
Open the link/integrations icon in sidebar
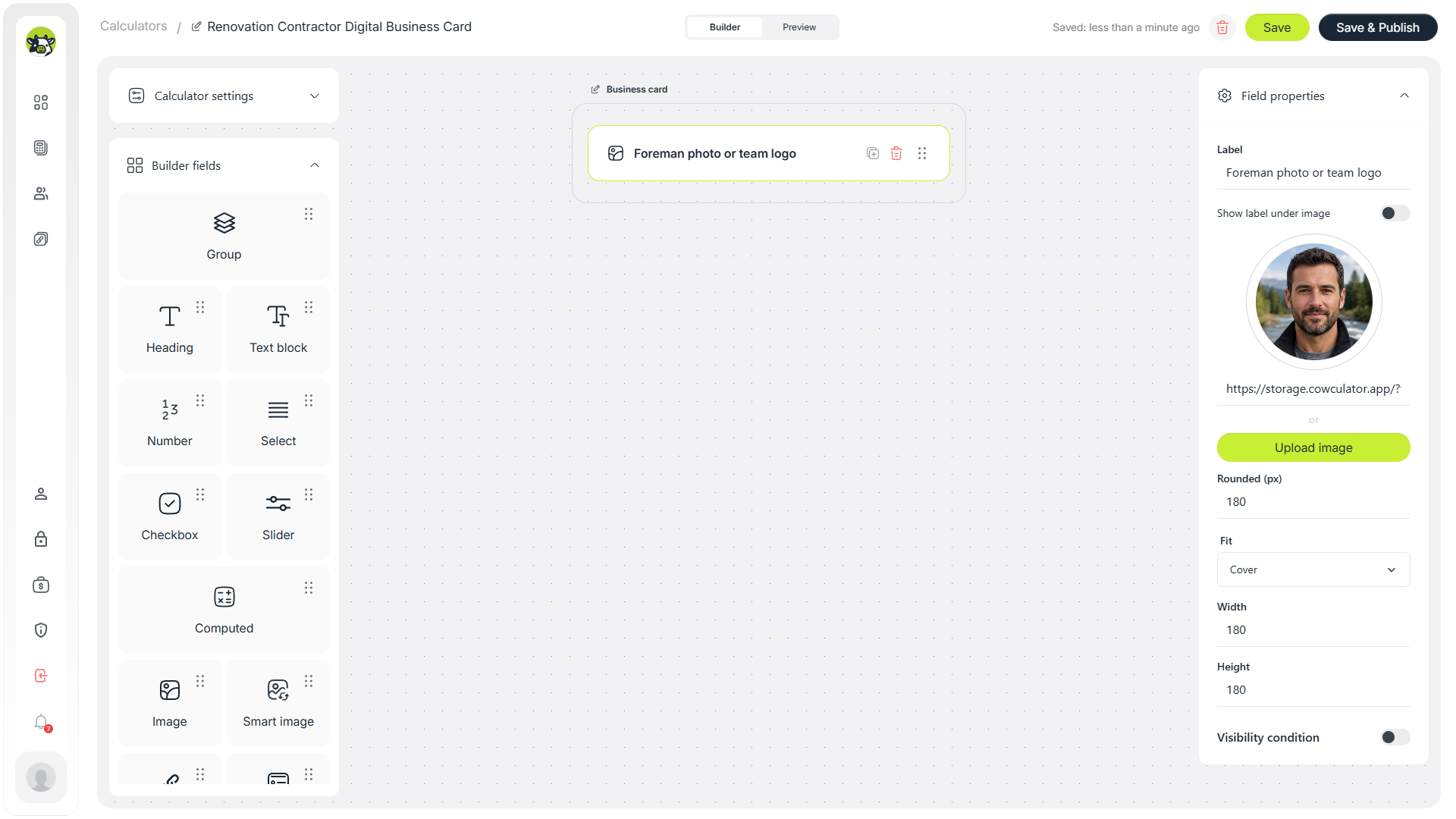[x=41, y=239]
